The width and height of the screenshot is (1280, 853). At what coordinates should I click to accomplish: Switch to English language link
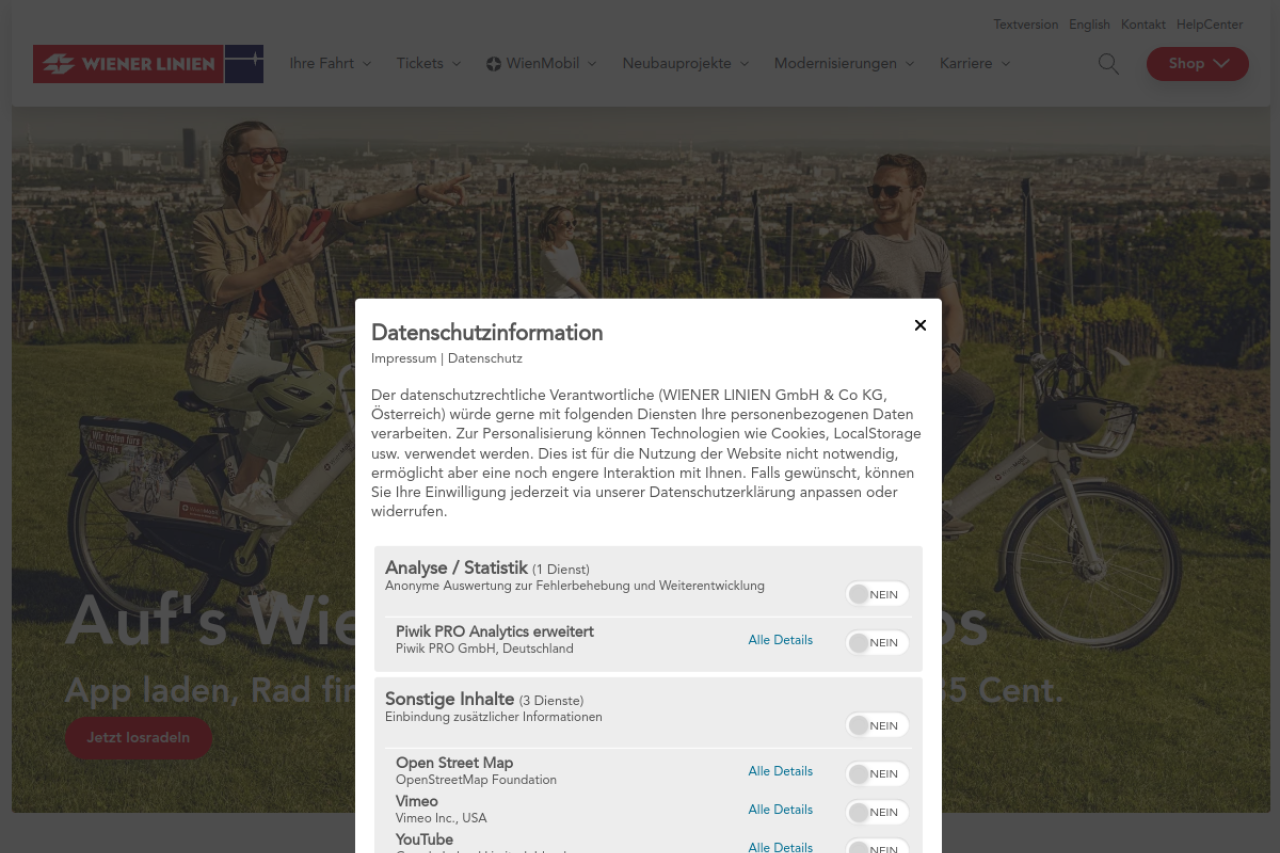click(x=1089, y=25)
